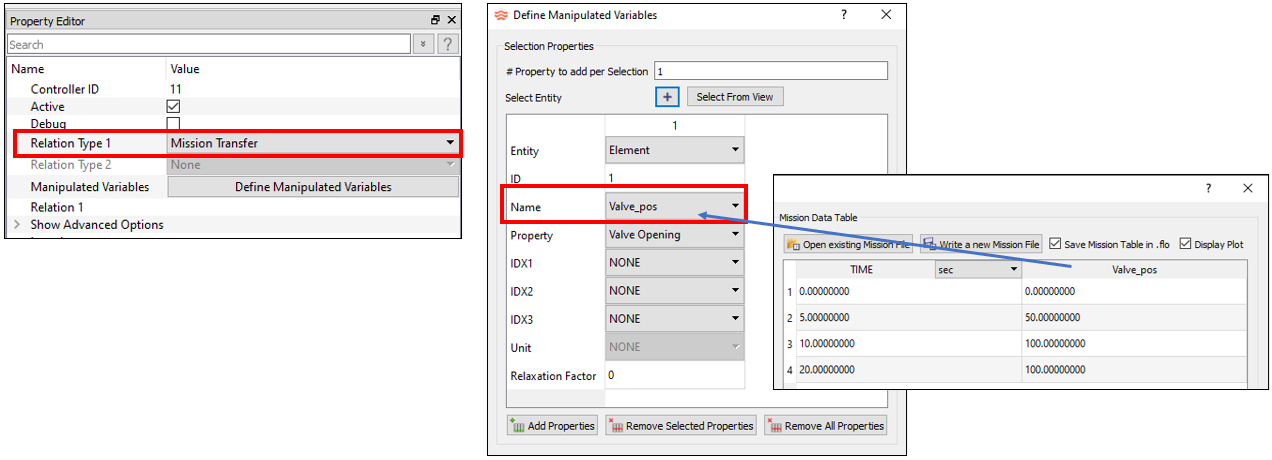Viewport: 1272px width, 460px height.
Task: Click the Define Manipulated Variables button
Action: (x=313, y=187)
